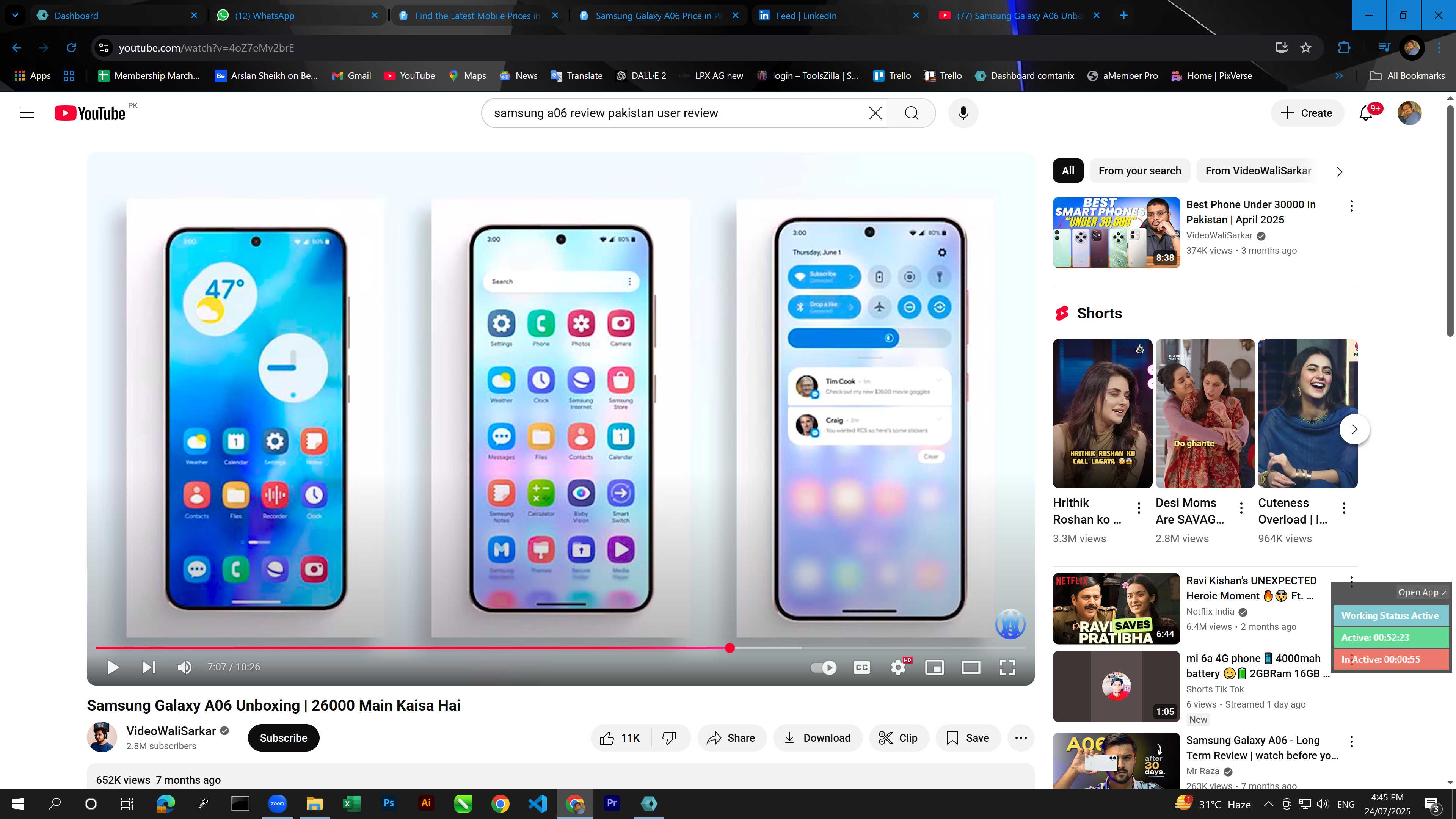Open YouTube notifications bell
Image resolution: width=1456 pixels, height=819 pixels.
pos(1366,113)
